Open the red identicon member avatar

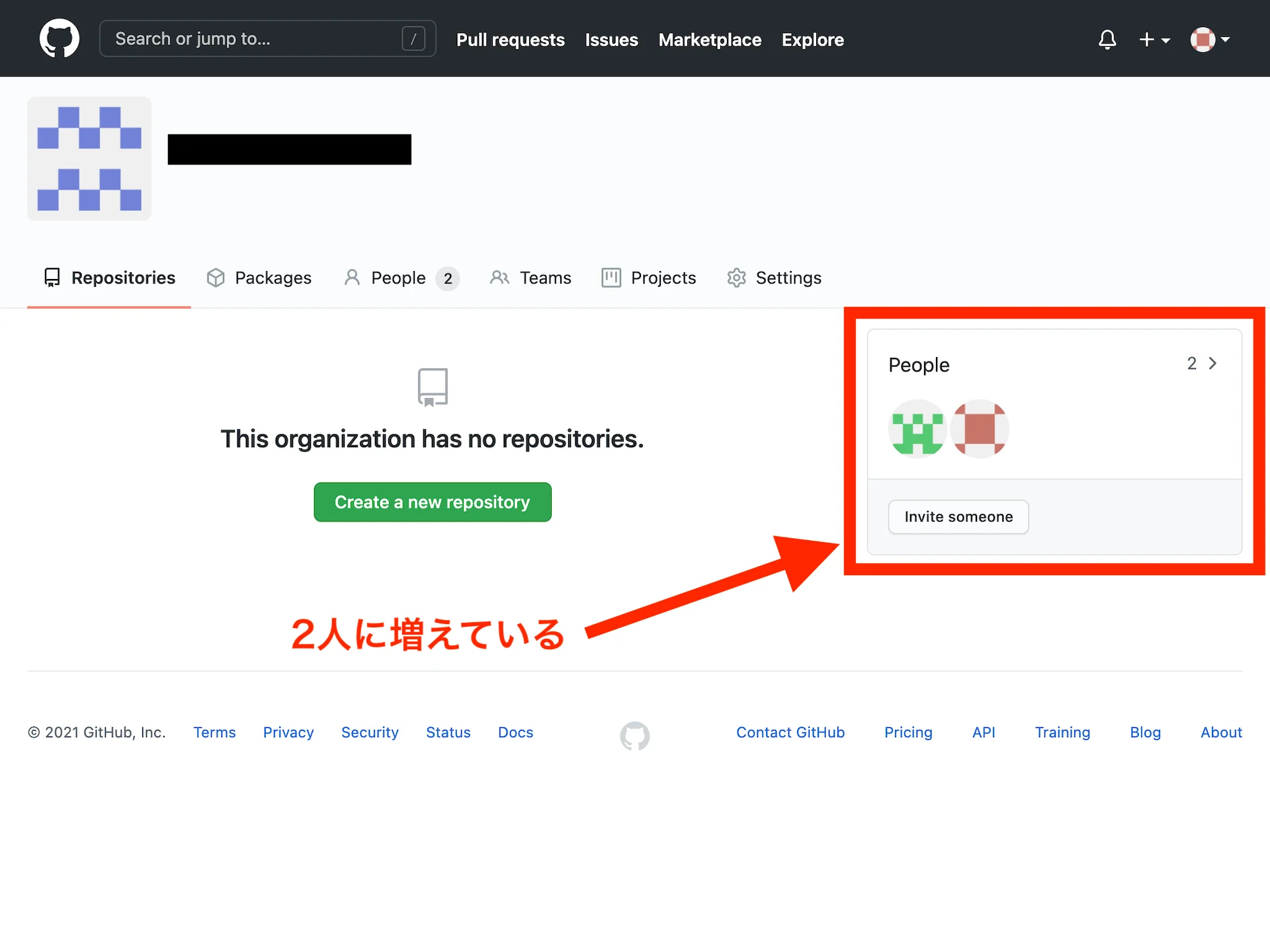pyautogui.click(x=980, y=429)
